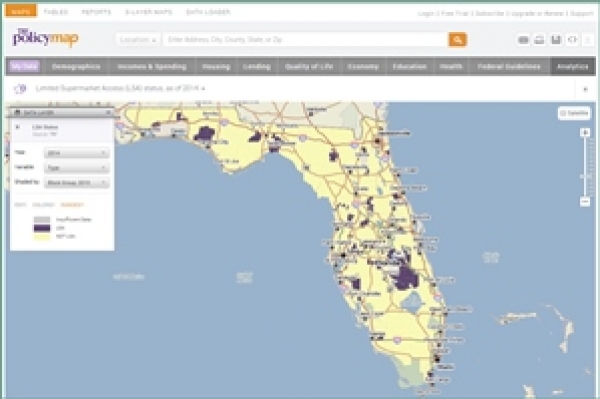The width and height of the screenshot is (600, 399).
Task: Click the Free Trial link
Action: [455, 13]
